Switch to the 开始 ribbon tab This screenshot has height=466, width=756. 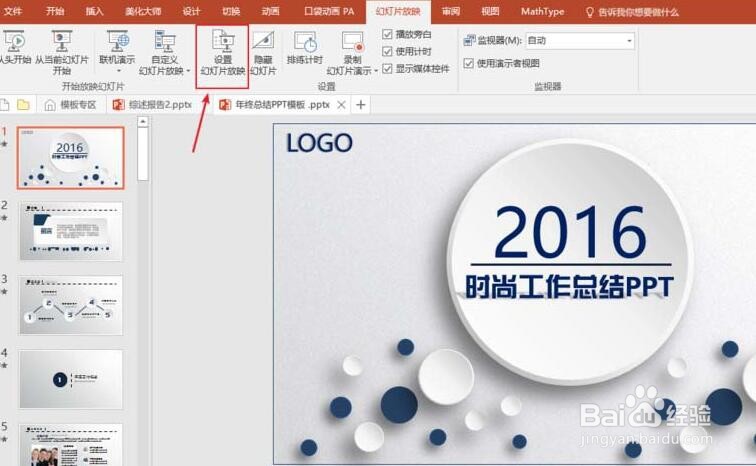click(55, 11)
